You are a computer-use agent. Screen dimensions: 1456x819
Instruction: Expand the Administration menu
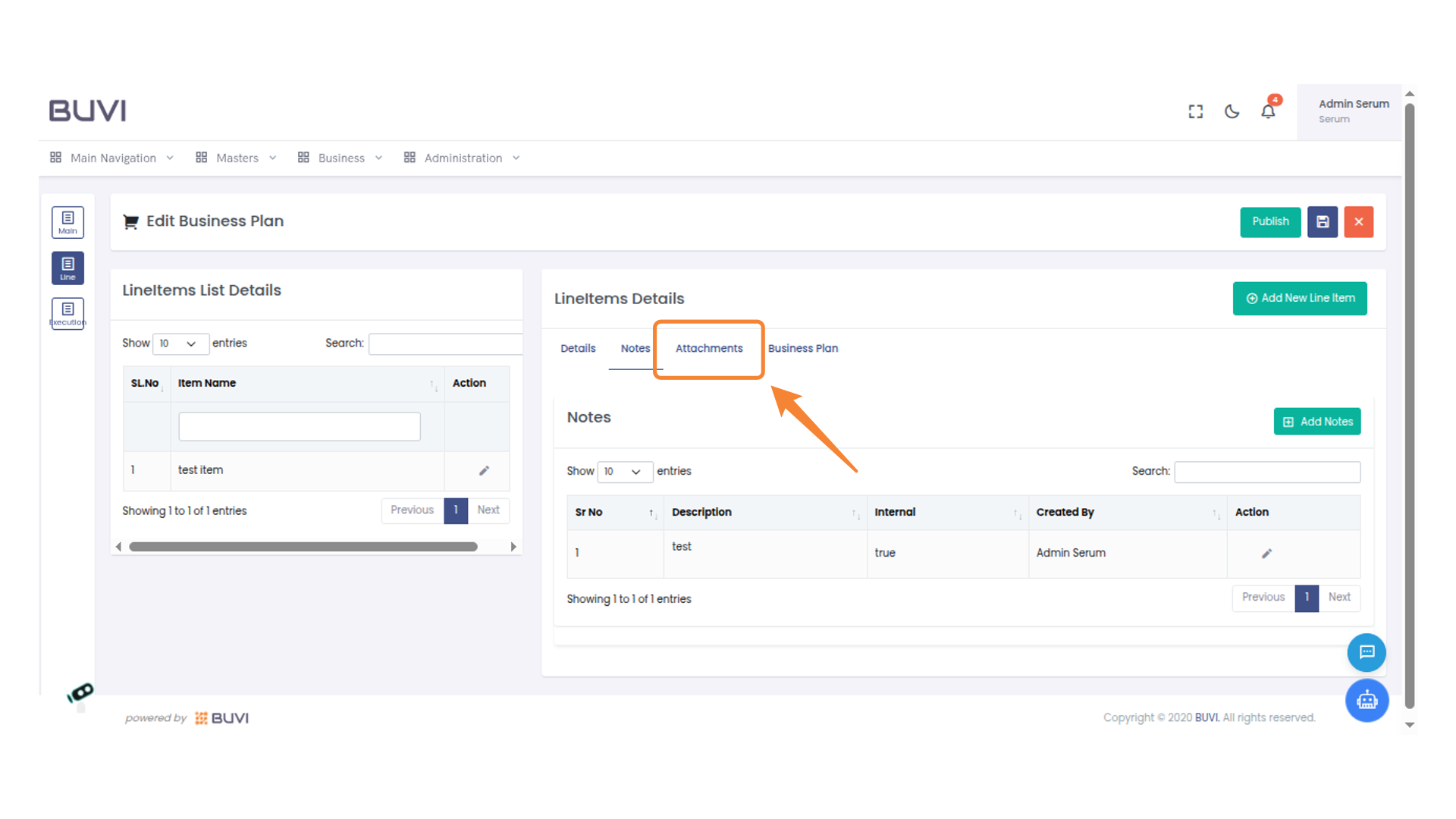(x=463, y=158)
